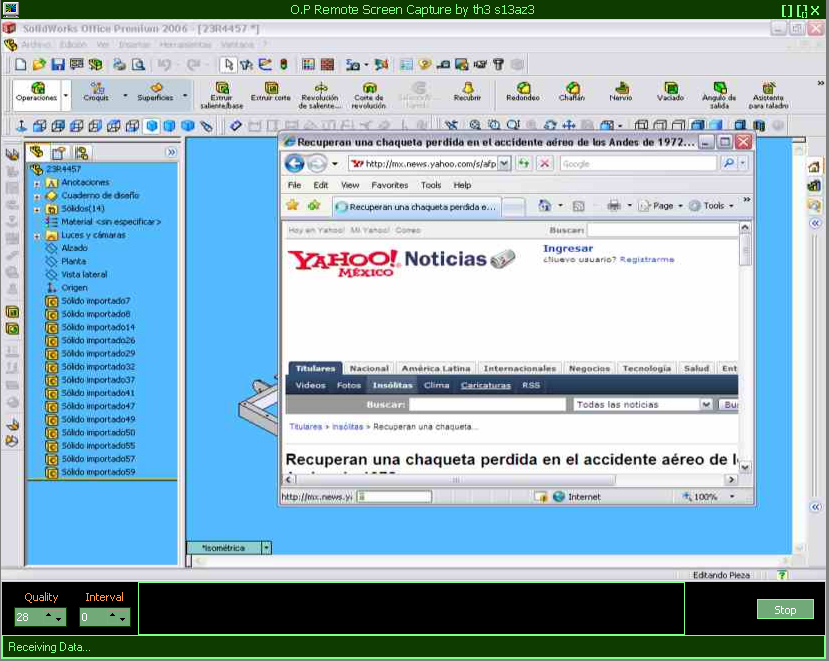Switch to the América Latina news tab
The height and width of the screenshot is (661, 829).
[x=436, y=368]
